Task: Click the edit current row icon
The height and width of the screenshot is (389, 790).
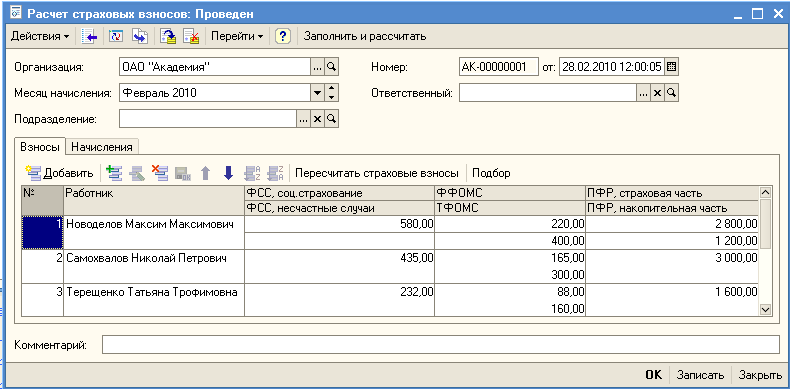Action: [137, 173]
